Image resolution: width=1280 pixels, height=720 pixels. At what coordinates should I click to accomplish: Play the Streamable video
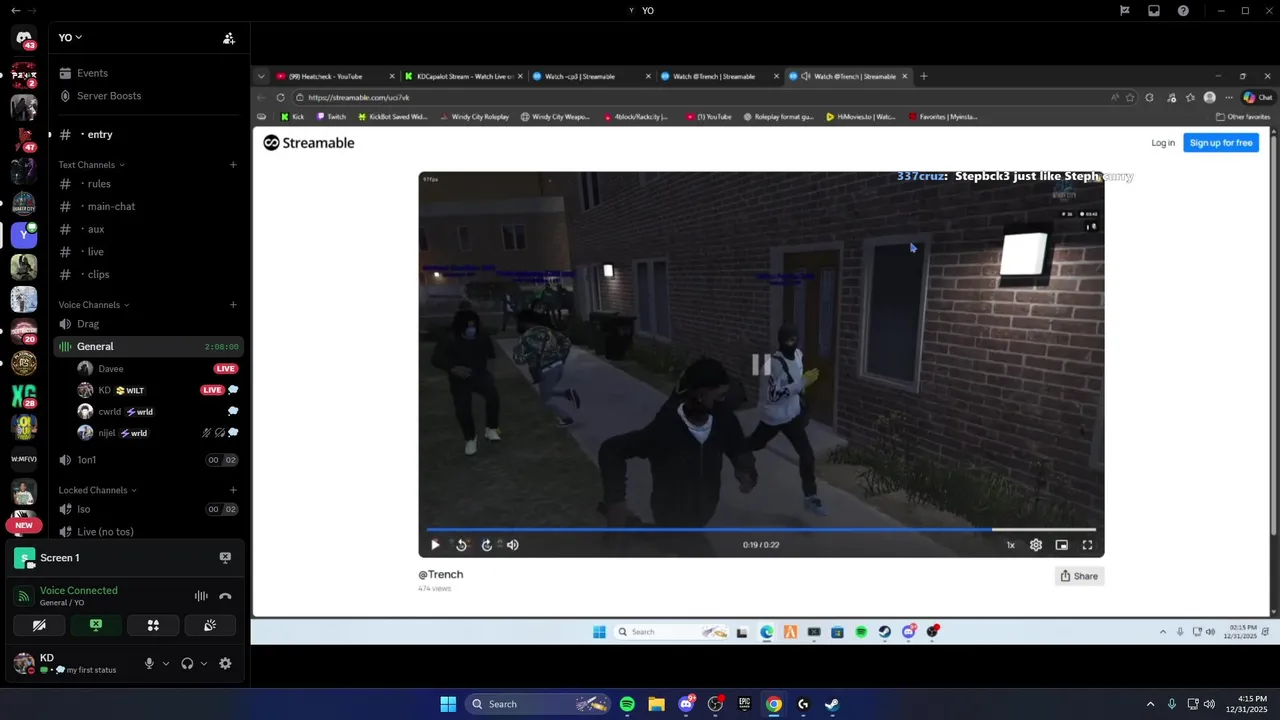coord(435,545)
